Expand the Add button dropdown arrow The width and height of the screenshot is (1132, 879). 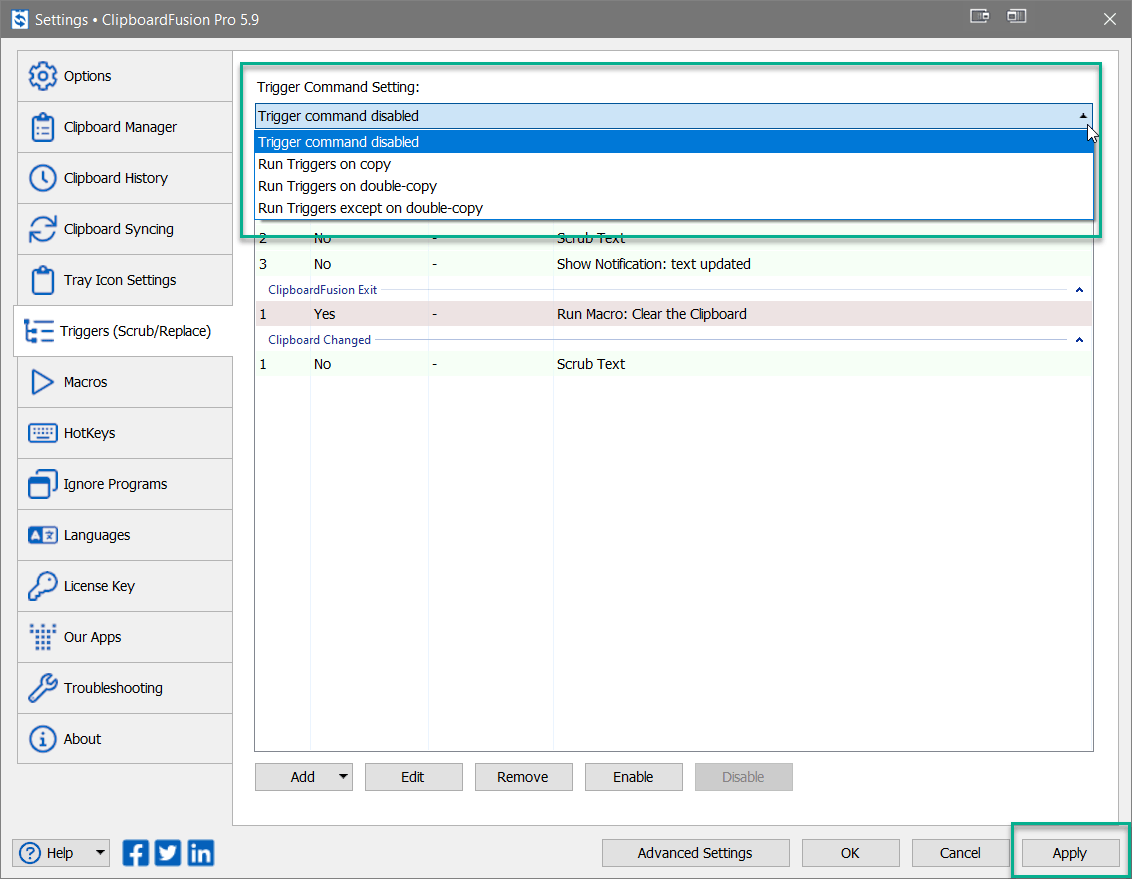coord(341,777)
